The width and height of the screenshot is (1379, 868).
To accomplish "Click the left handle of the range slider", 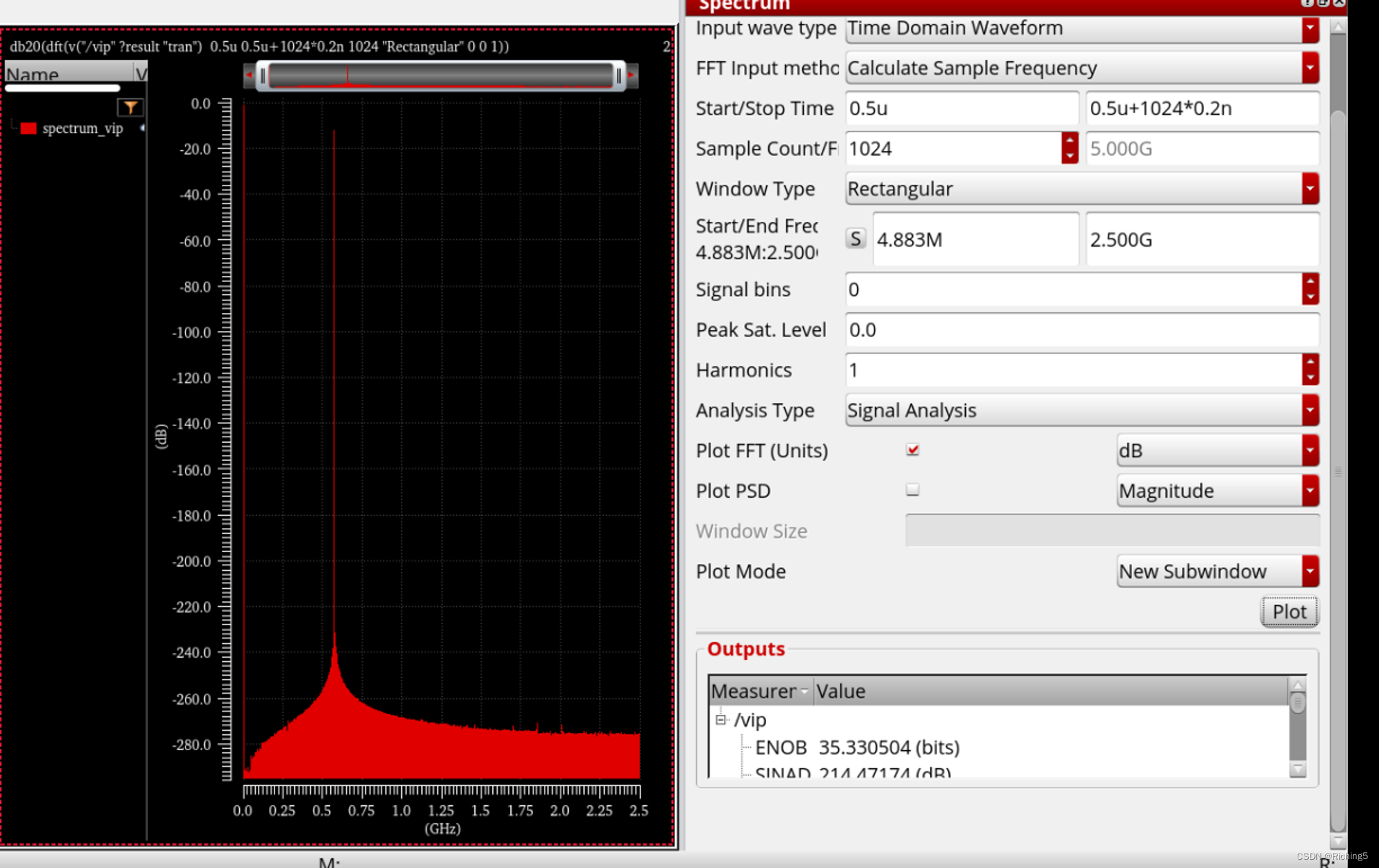I will point(263,75).
